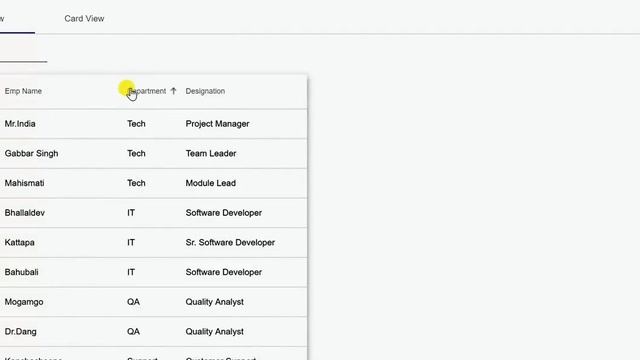Click the sort arrow beside Department header
This screenshot has height=360, width=640.
173,91
